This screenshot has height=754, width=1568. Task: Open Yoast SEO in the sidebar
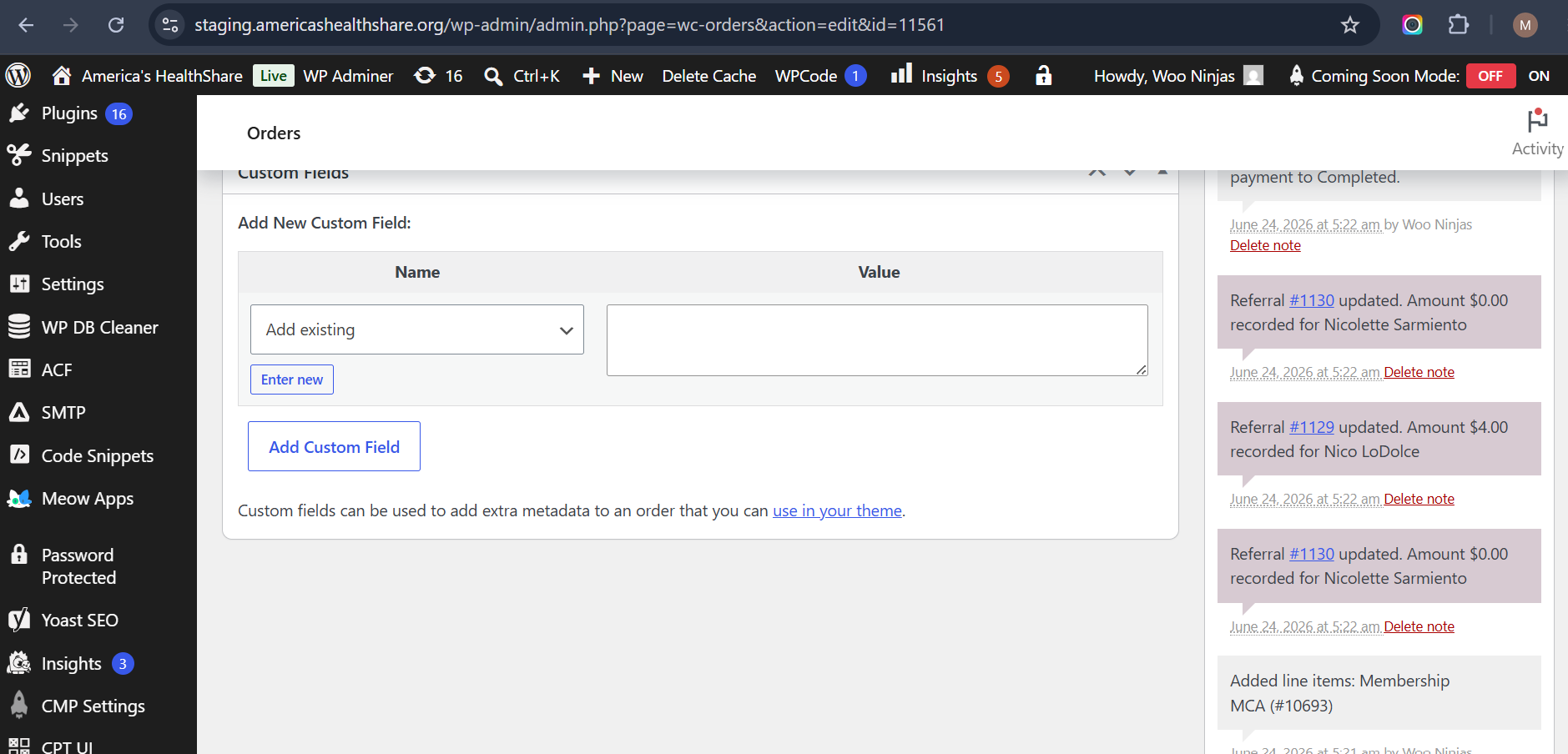point(79,621)
